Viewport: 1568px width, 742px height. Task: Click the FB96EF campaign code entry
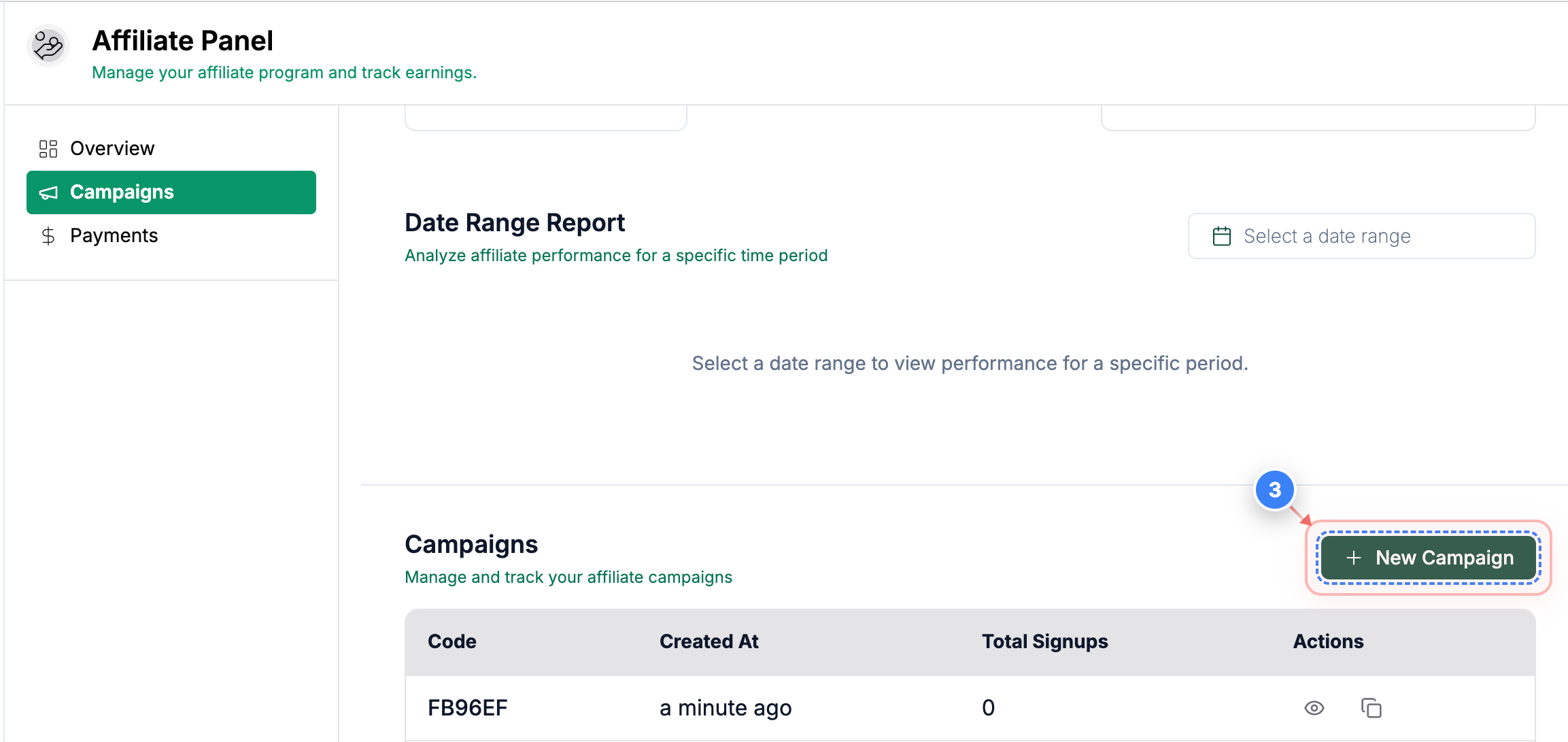(467, 707)
